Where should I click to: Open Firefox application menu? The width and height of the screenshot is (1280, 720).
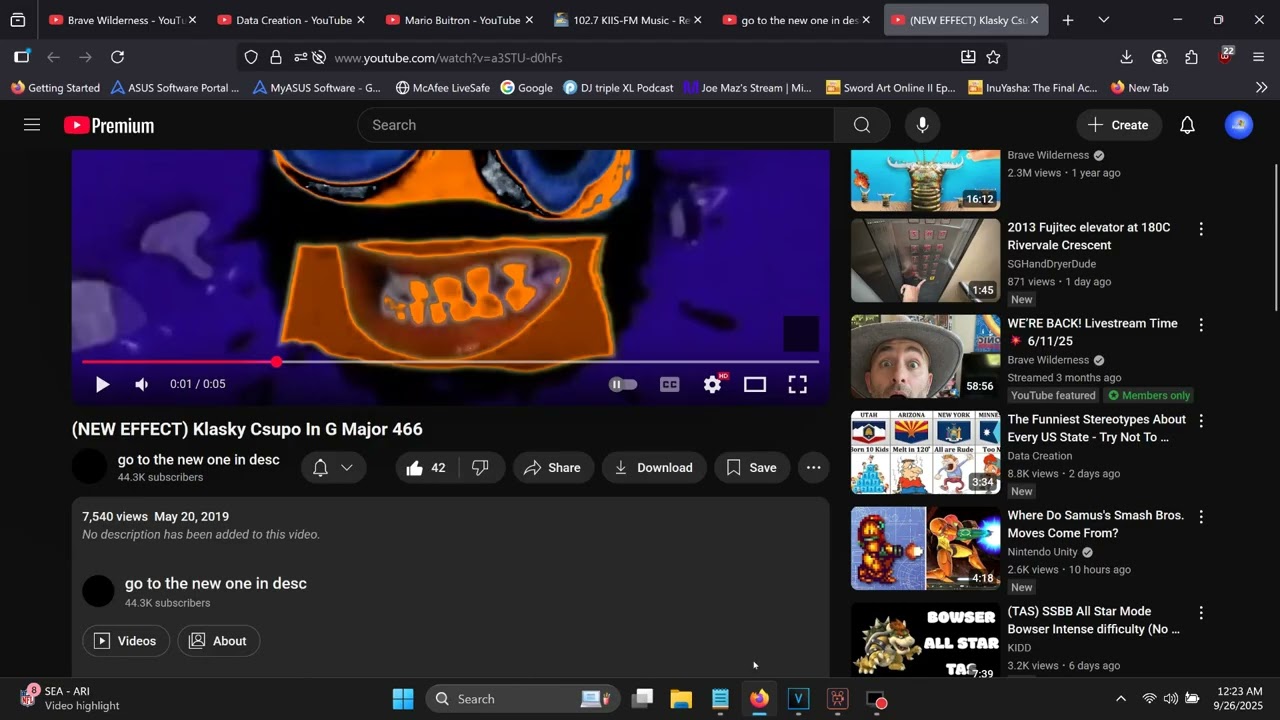tap(1258, 57)
